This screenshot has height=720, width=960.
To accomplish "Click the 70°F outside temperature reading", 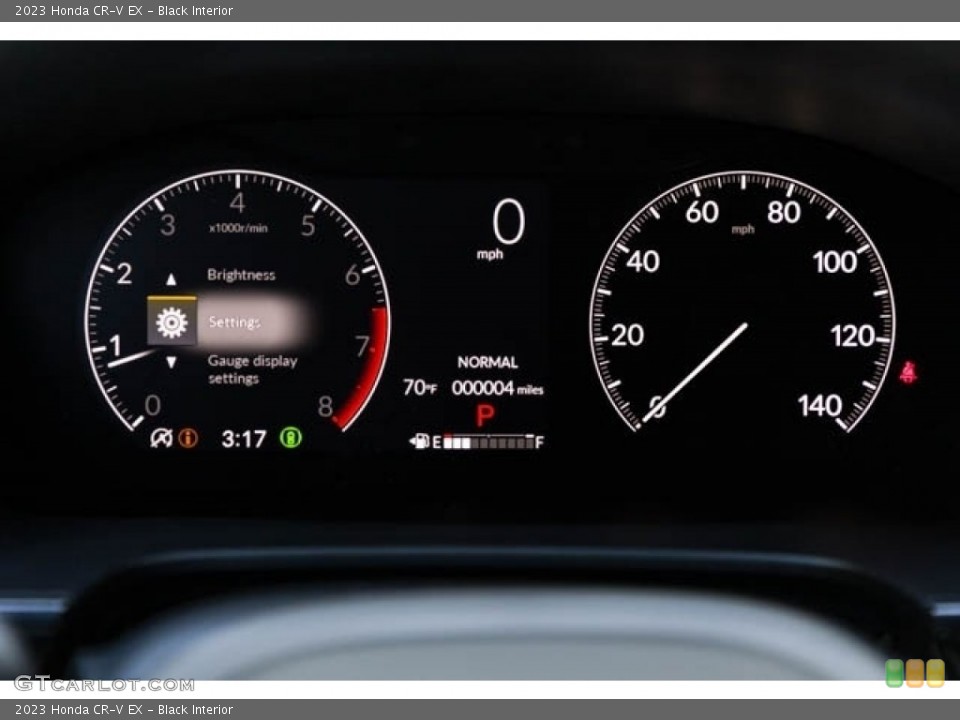I will [x=419, y=388].
